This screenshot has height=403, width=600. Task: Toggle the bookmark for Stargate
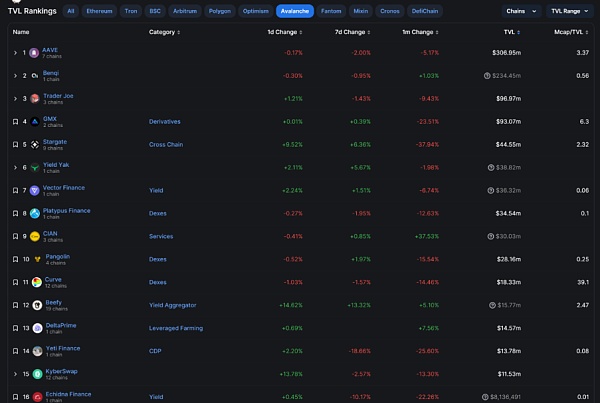click(x=15, y=144)
